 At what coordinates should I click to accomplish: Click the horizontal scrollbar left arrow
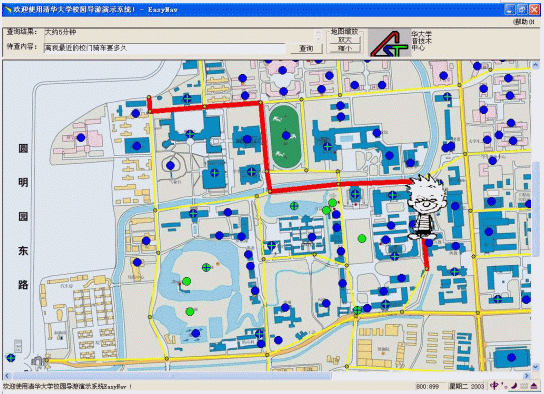pos(7,376)
